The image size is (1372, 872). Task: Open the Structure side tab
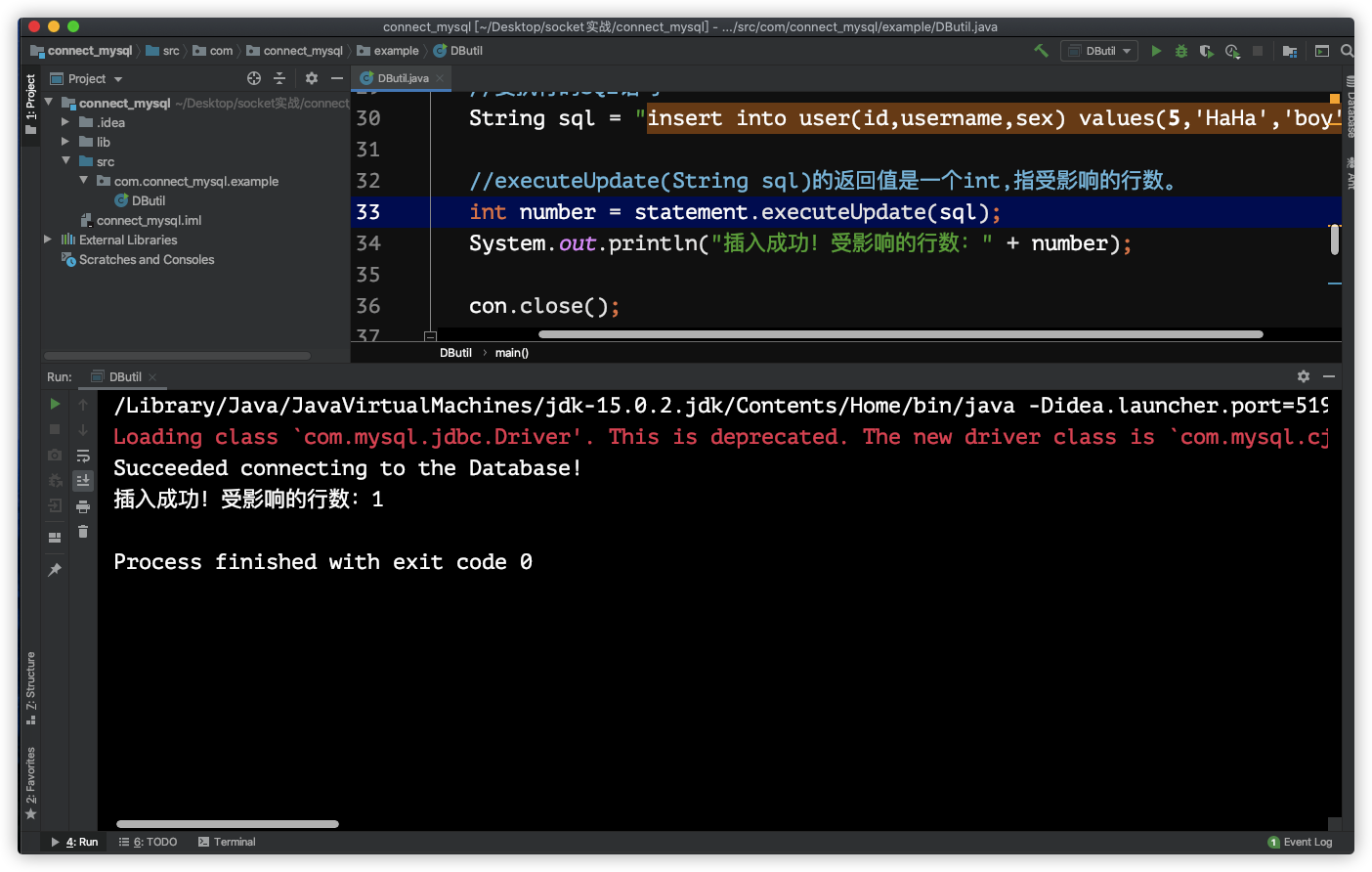pyautogui.click(x=30, y=688)
